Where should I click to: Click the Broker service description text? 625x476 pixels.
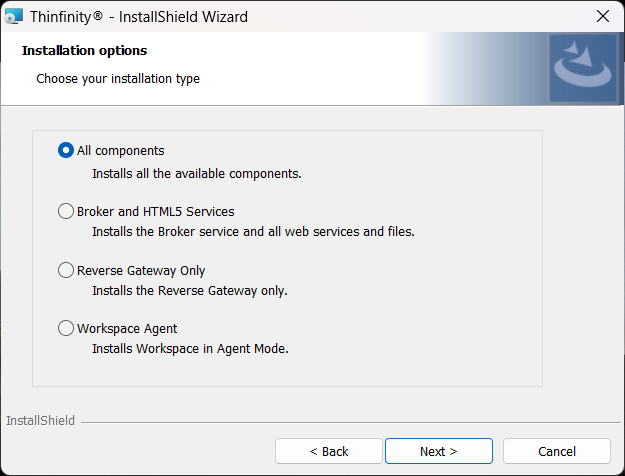coord(254,232)
